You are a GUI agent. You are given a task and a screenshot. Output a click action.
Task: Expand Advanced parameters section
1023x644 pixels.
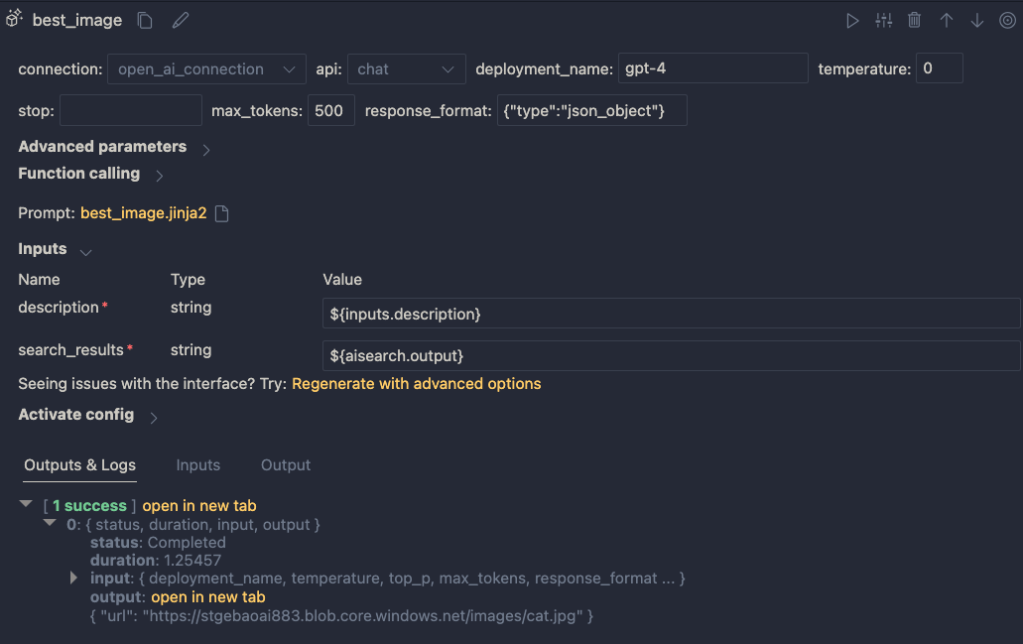coord(206,149)
